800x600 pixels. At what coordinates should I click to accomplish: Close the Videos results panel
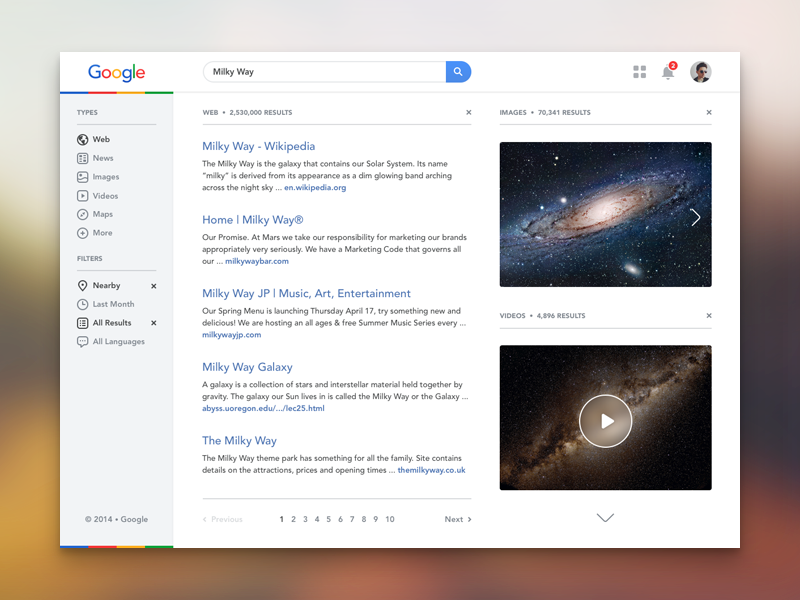point(709,315)
